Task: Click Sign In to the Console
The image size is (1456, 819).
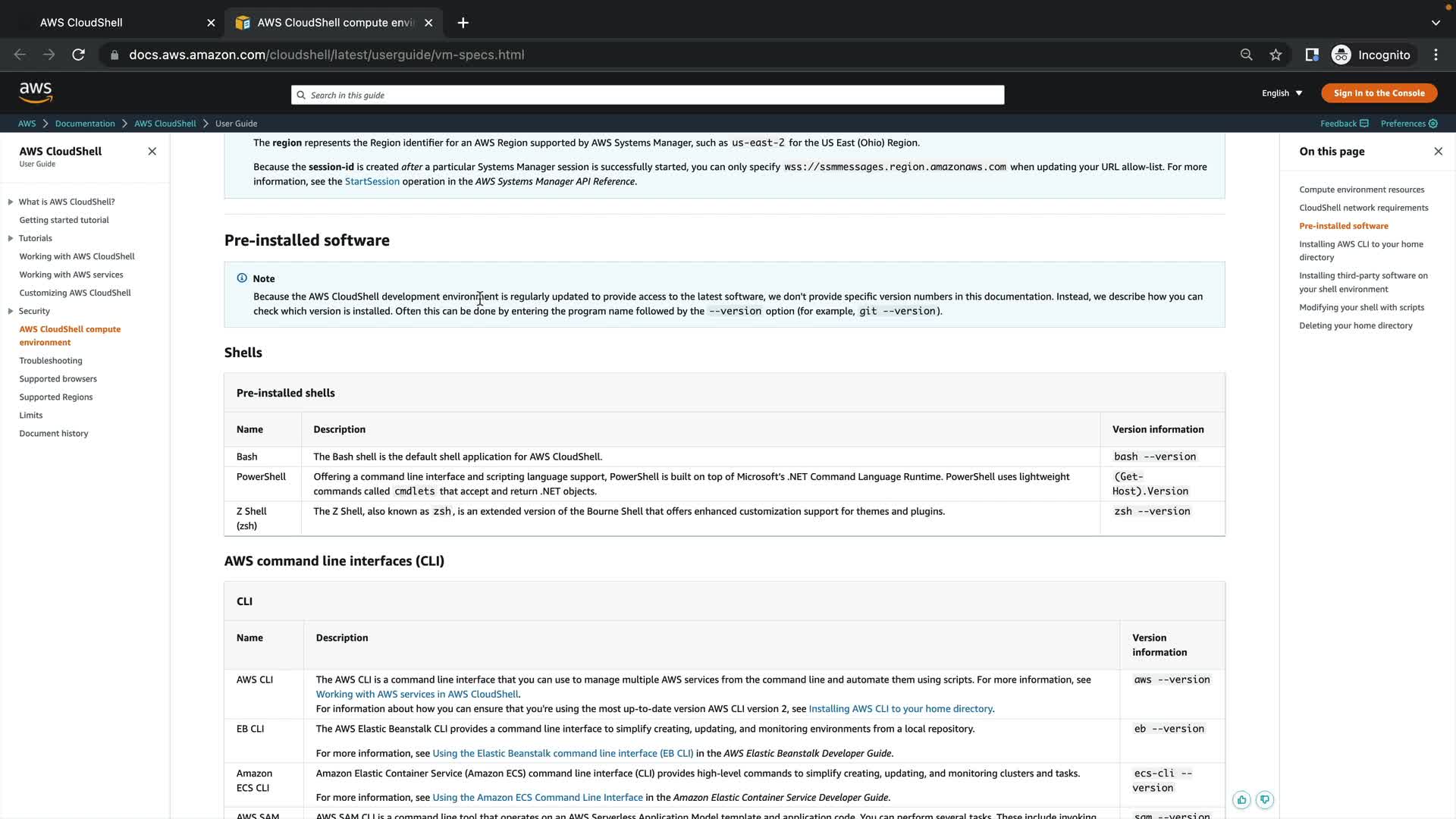Action: (1379, 93)
